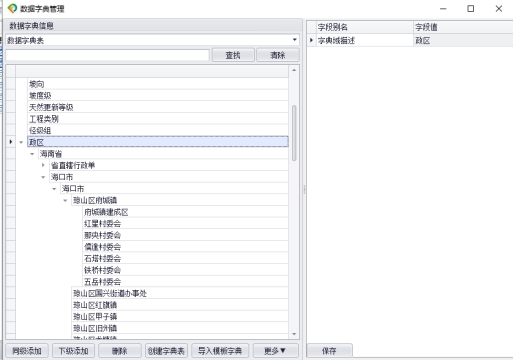Collapse the 政区 tree node
Screen dimensions: 513x360
tap(21, 142)
